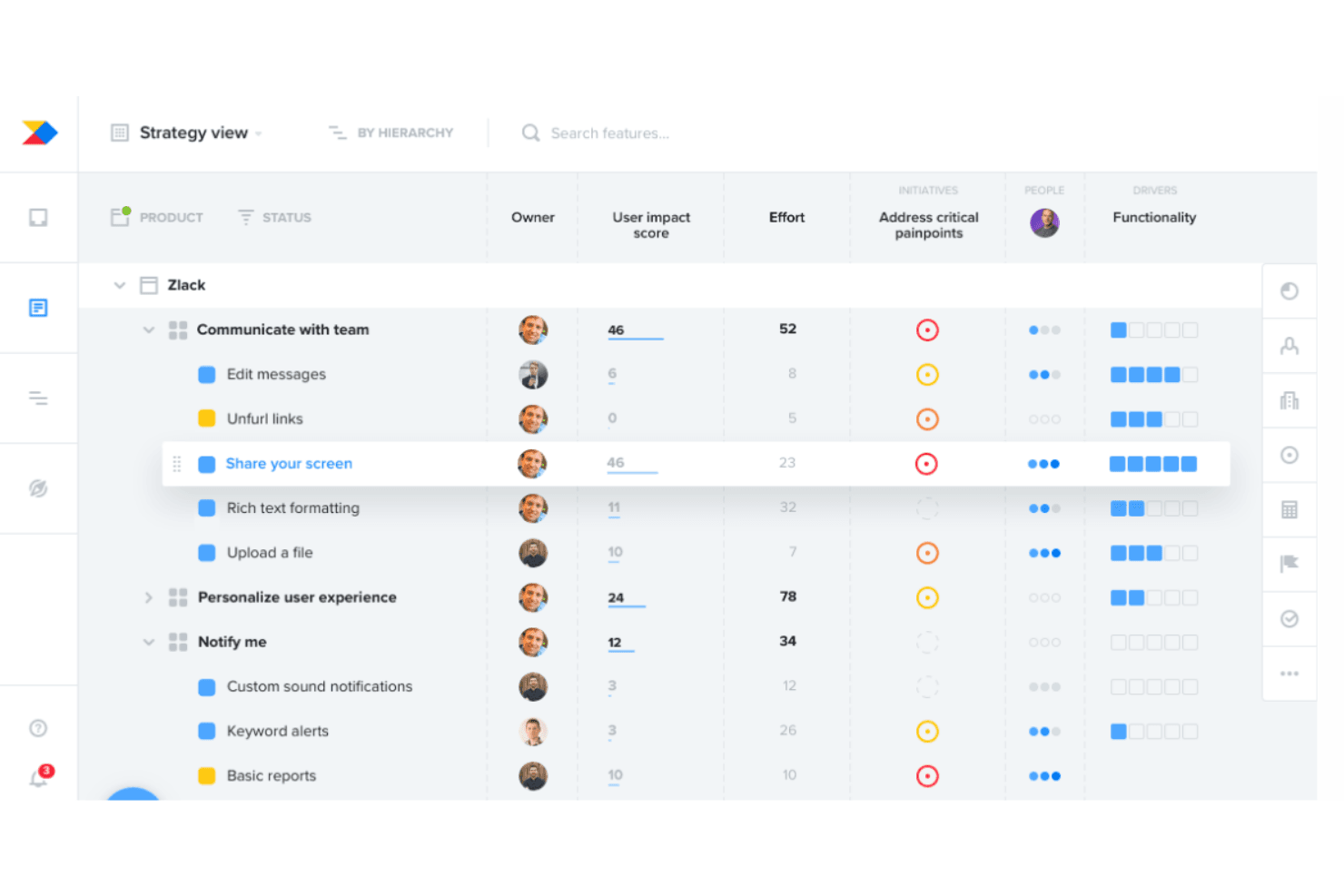Screen dimensions: 1344x896
Task: Open the roadmap lines icon in sidebar
Action: coord(38,398)
